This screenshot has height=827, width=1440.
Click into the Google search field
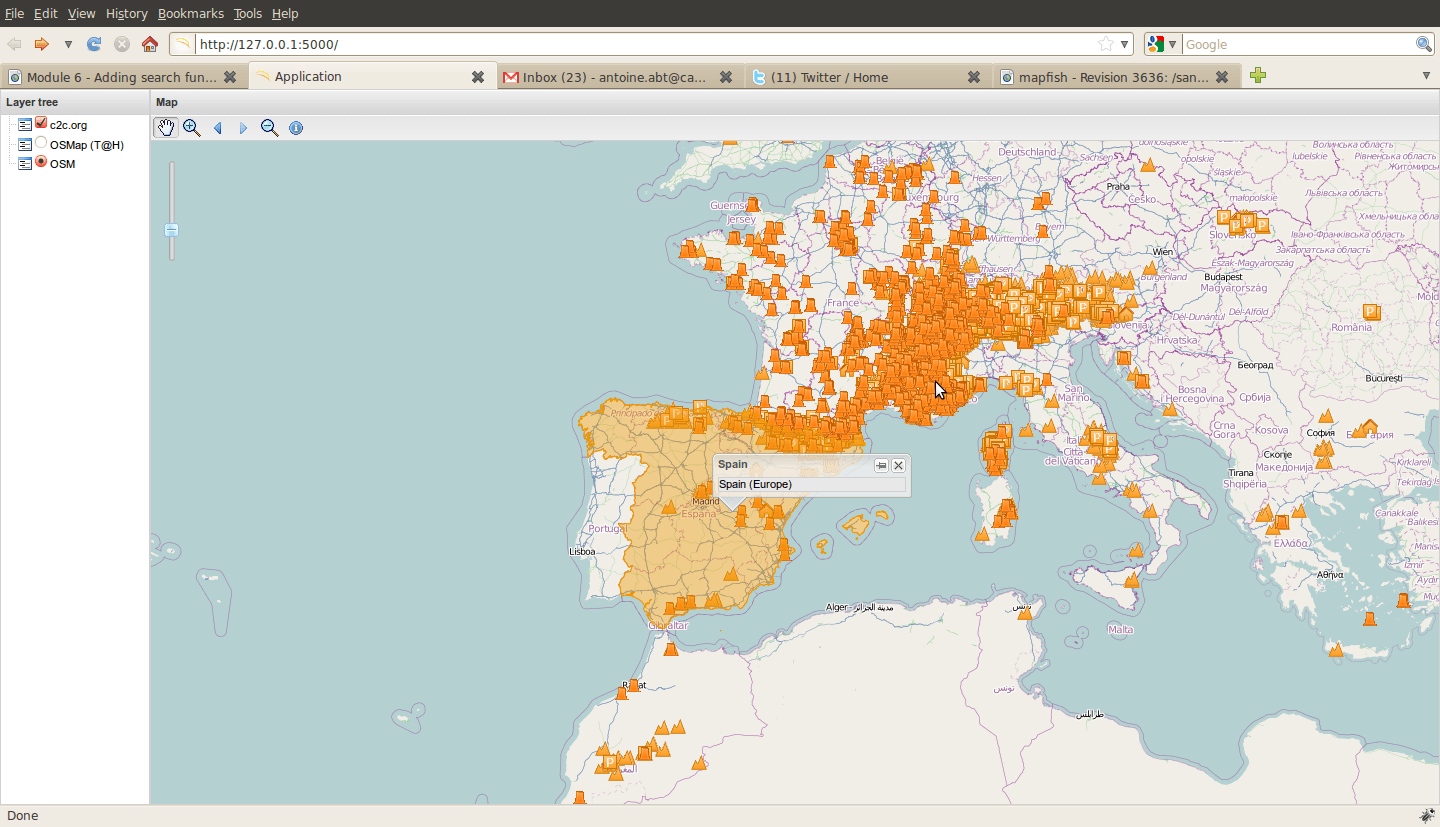(x=1298, y=44)
